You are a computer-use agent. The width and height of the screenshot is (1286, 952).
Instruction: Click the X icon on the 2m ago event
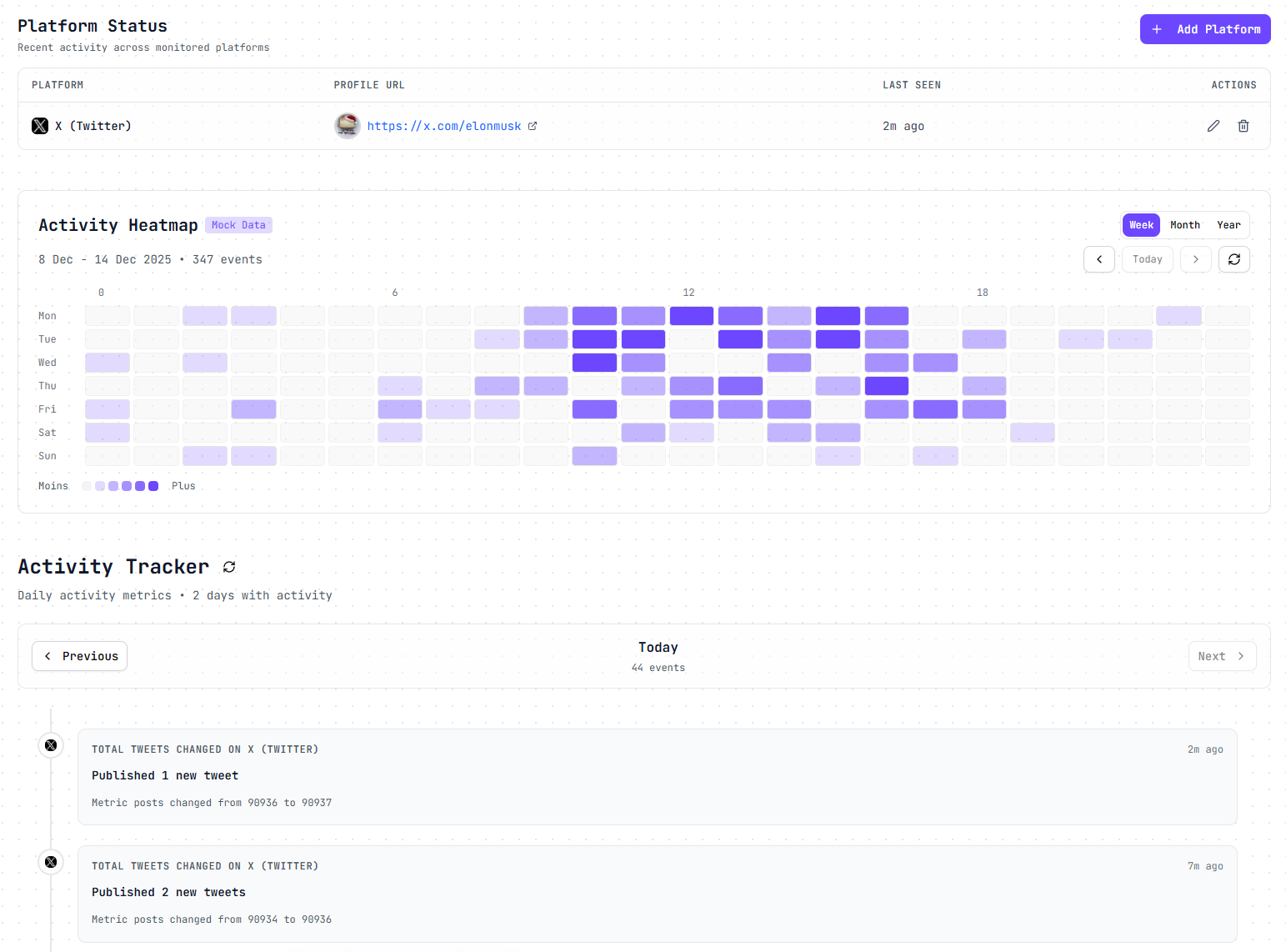pos(51,744)
